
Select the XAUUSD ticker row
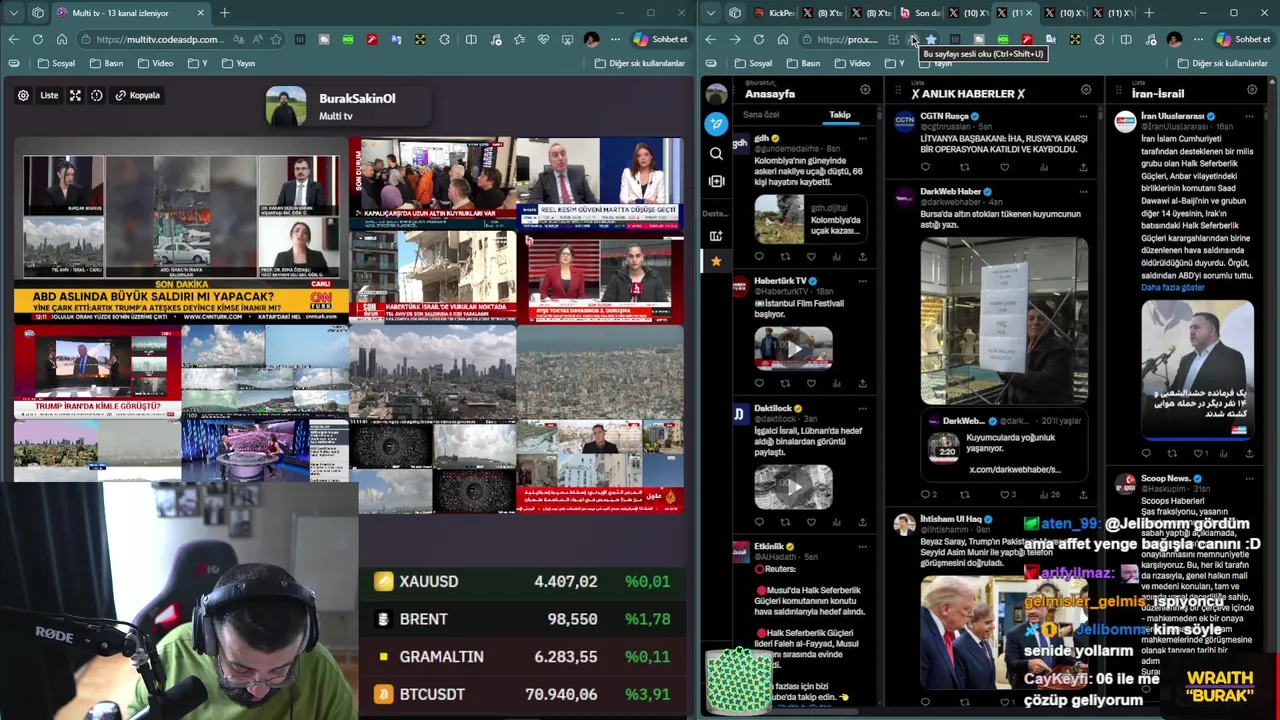point(523,581)
